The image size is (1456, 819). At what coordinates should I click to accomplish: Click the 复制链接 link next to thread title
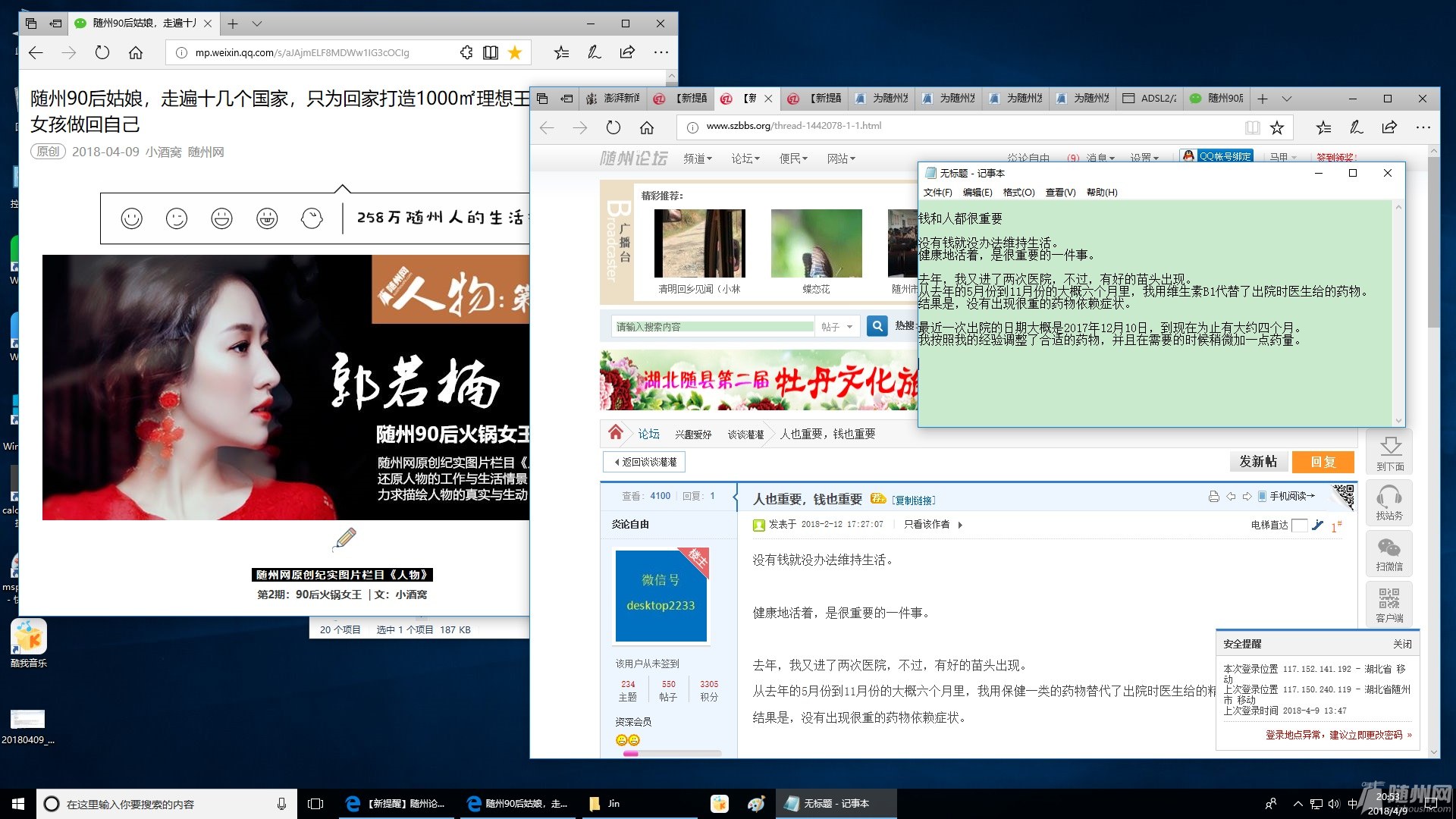(914, 500)
